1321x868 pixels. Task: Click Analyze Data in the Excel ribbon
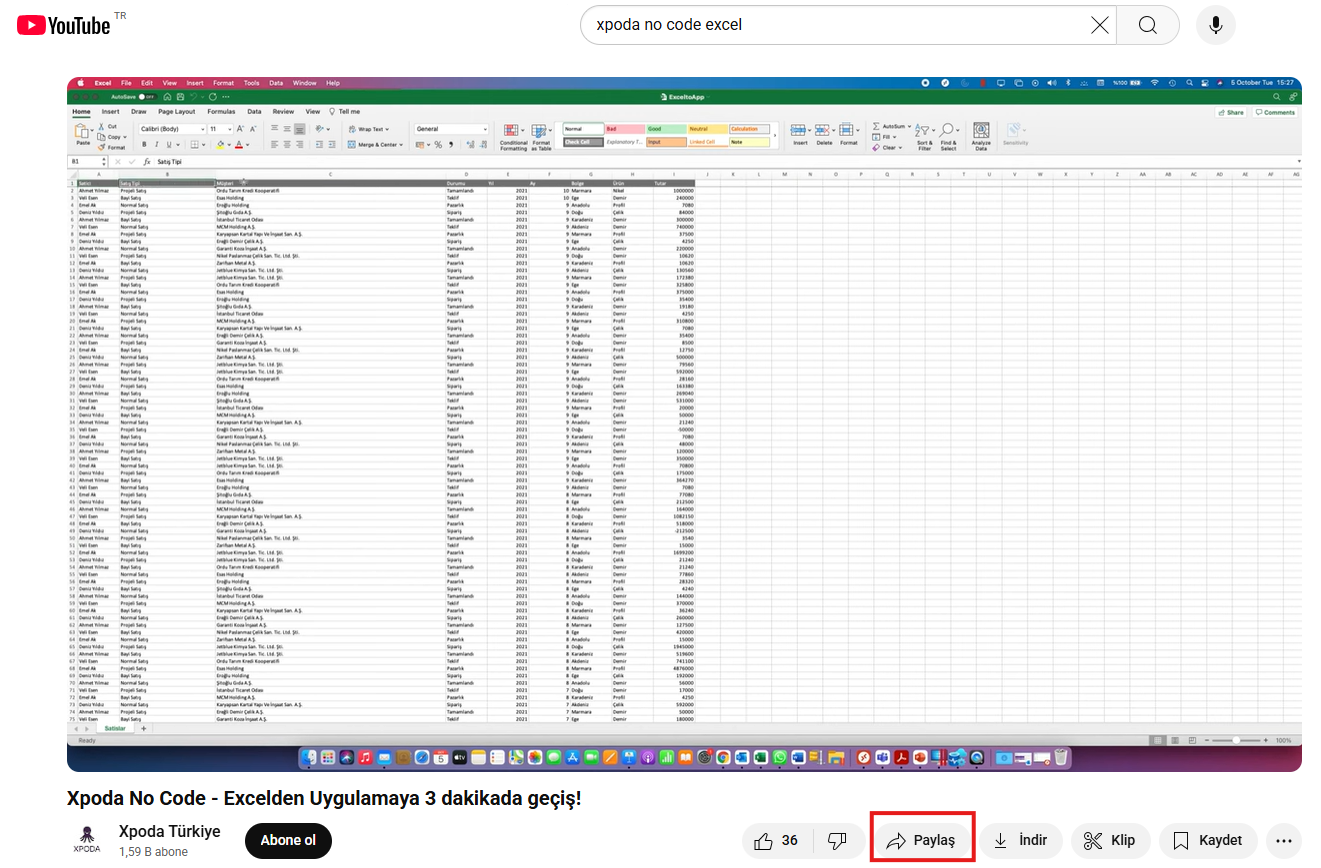[x=981, y=137]
